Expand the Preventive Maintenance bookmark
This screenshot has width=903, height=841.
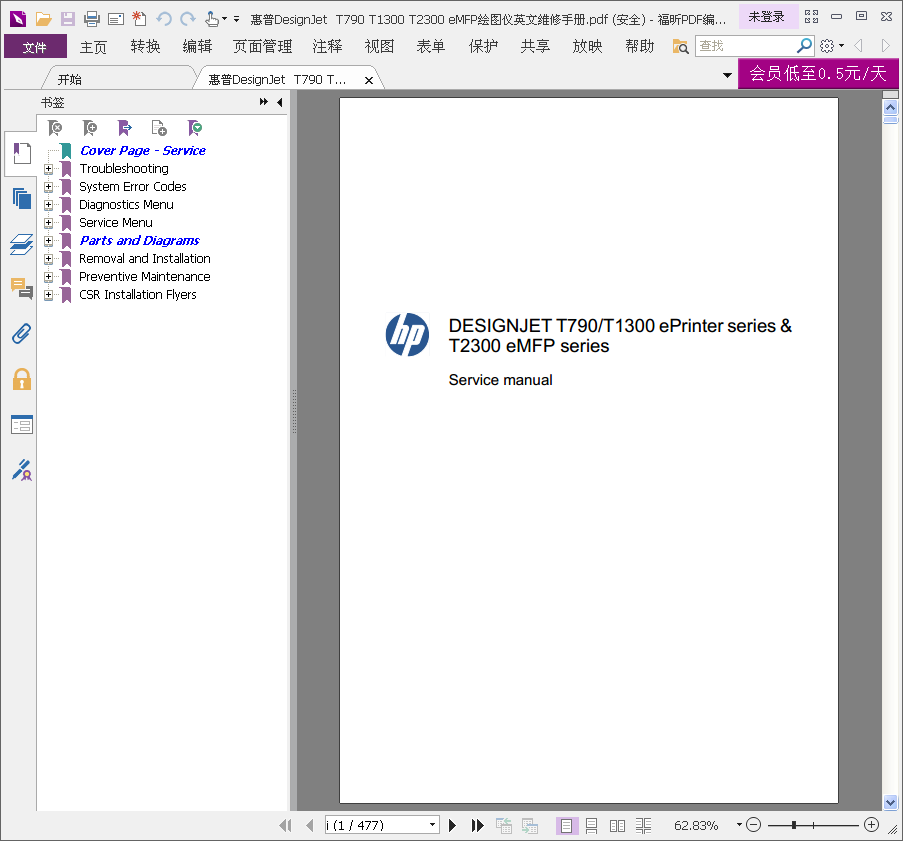click(48, 276)
